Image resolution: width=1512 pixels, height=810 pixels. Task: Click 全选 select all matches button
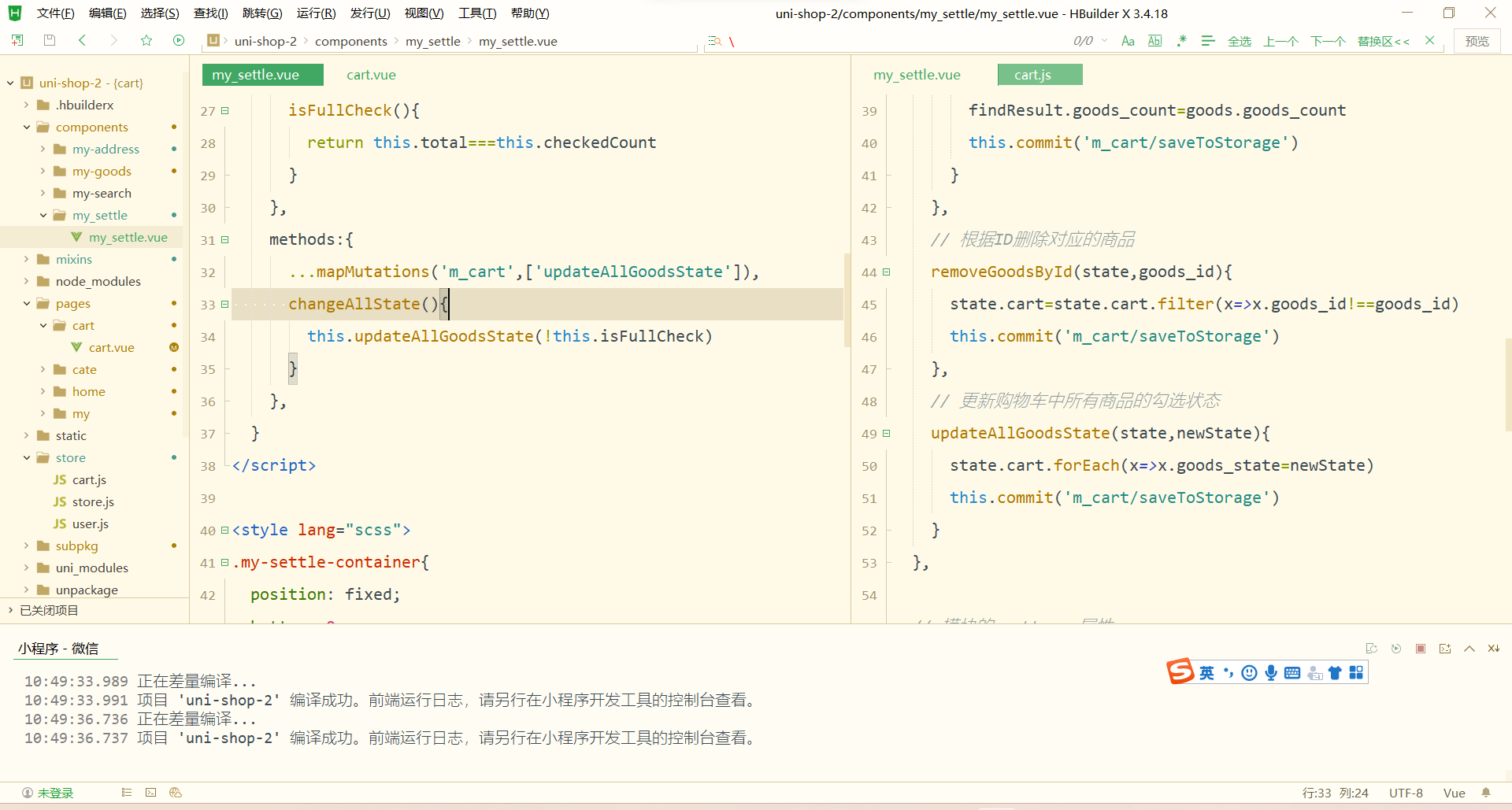(x=1240, y=41)
